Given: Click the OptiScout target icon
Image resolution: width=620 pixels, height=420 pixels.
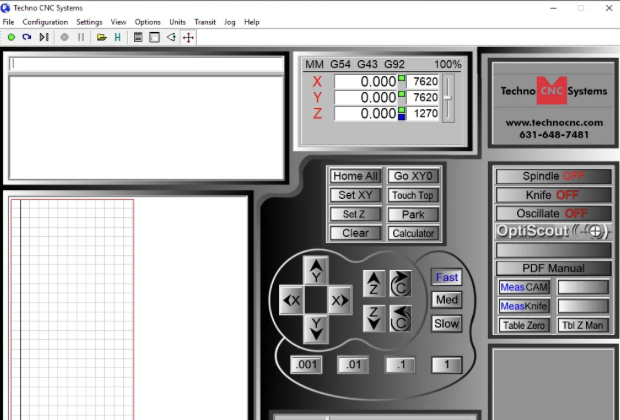Looking at the screenshot, I should coord(597,231).
